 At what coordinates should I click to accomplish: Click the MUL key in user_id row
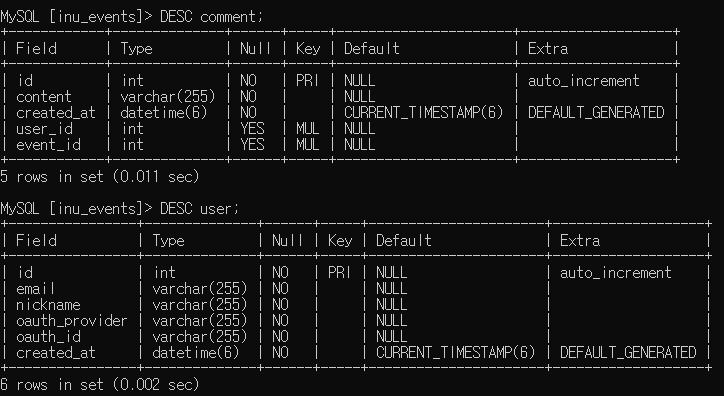(308, 129)
